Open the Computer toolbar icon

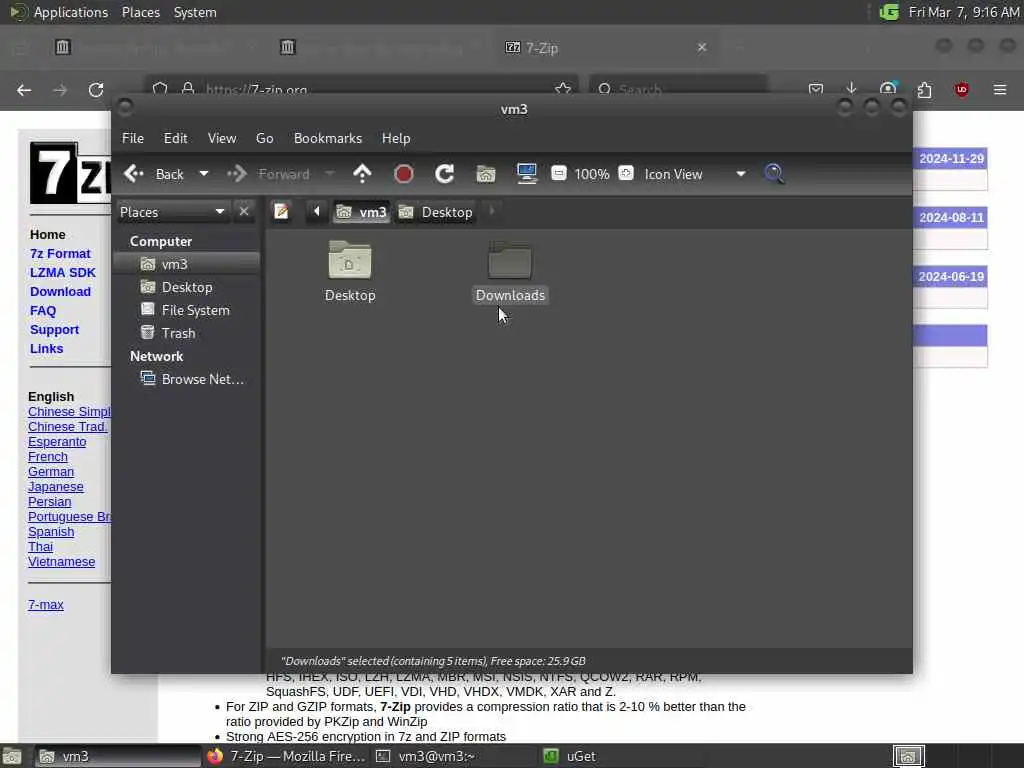526,174
